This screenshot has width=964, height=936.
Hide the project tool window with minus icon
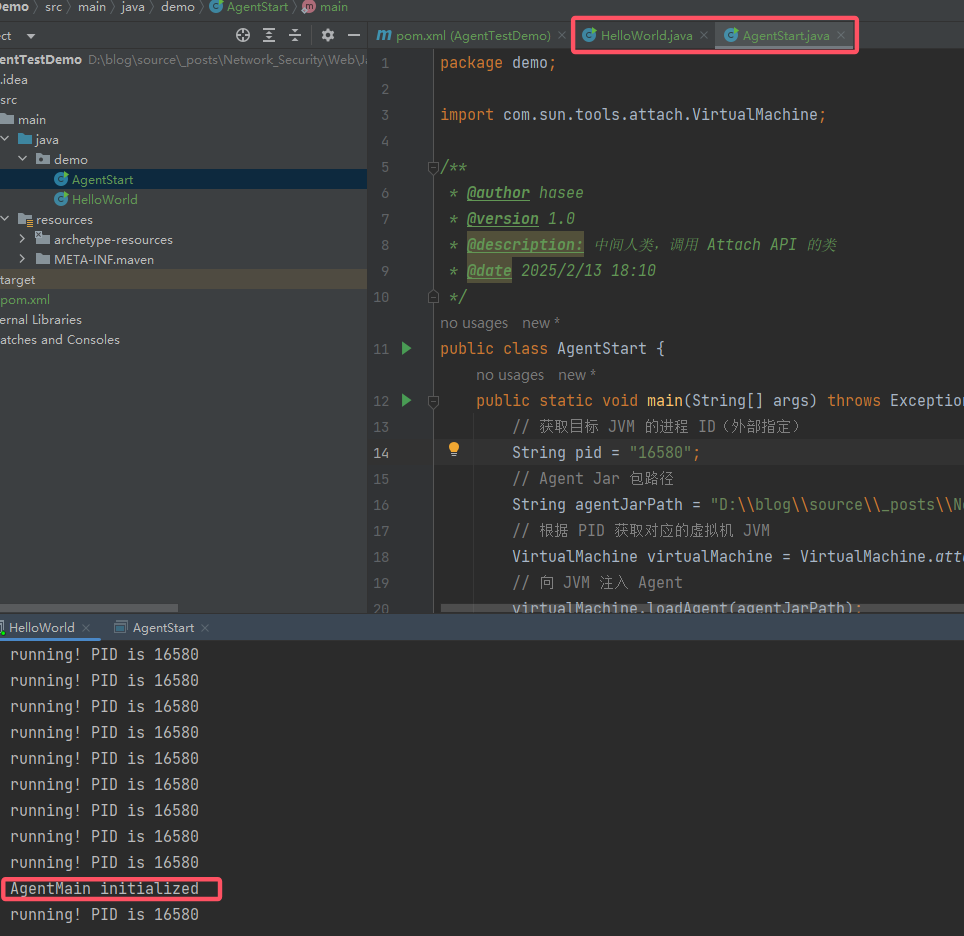pyautogui.click(x=354, y=35)
